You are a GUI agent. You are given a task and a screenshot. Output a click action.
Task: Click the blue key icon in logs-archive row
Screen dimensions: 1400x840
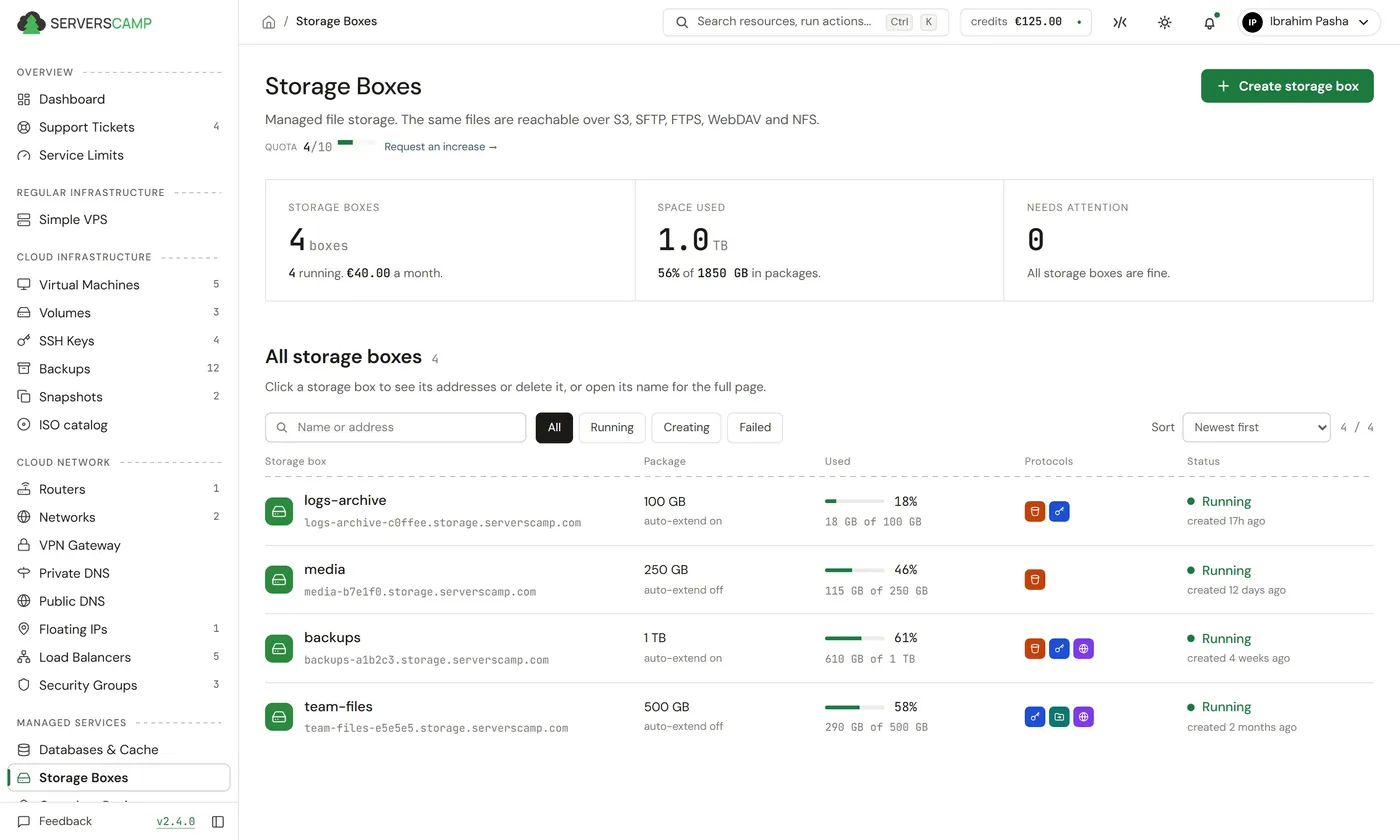[x=1059, y=512]
